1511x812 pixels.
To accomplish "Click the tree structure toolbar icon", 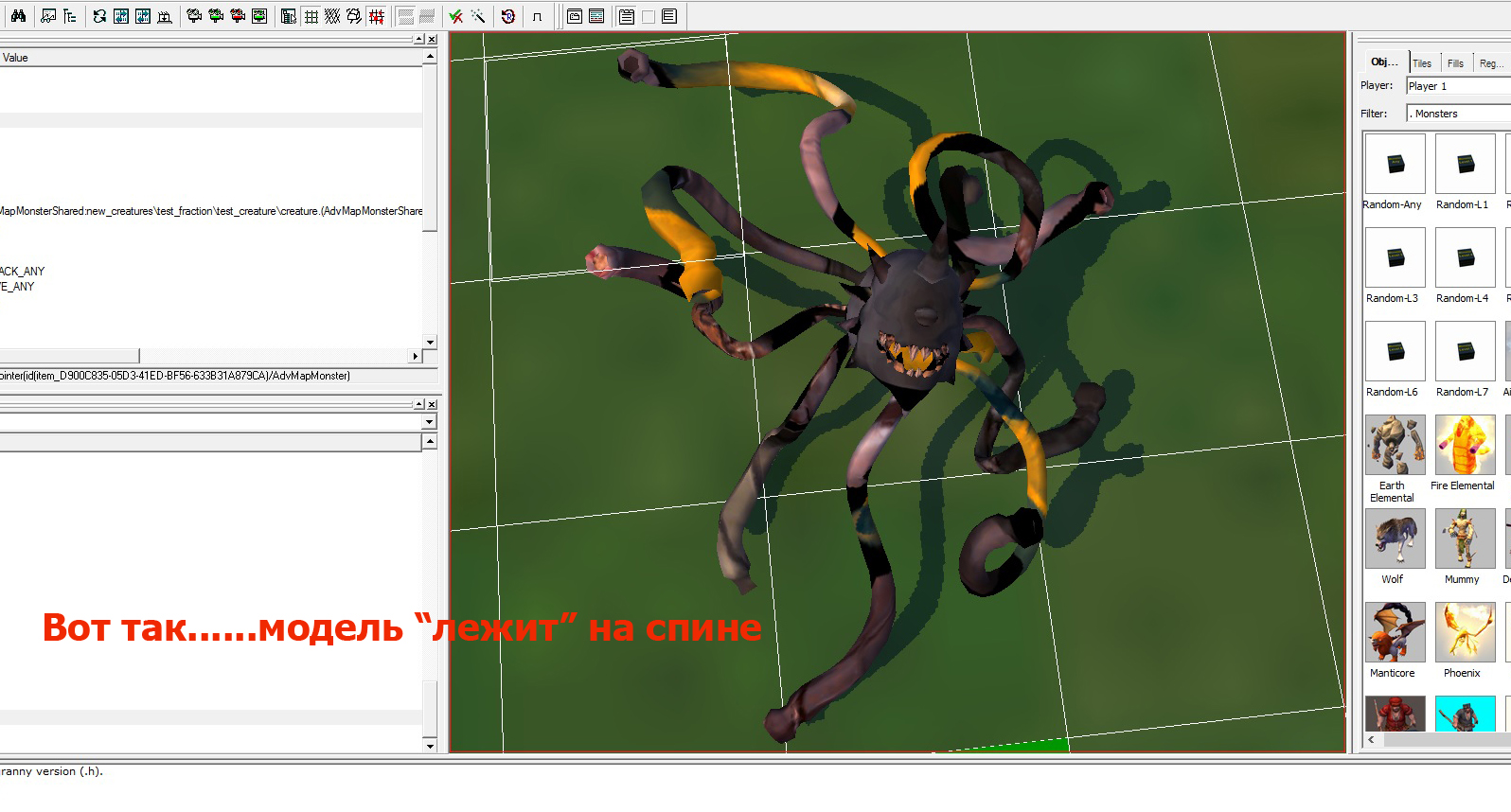I will coord(70,16).
